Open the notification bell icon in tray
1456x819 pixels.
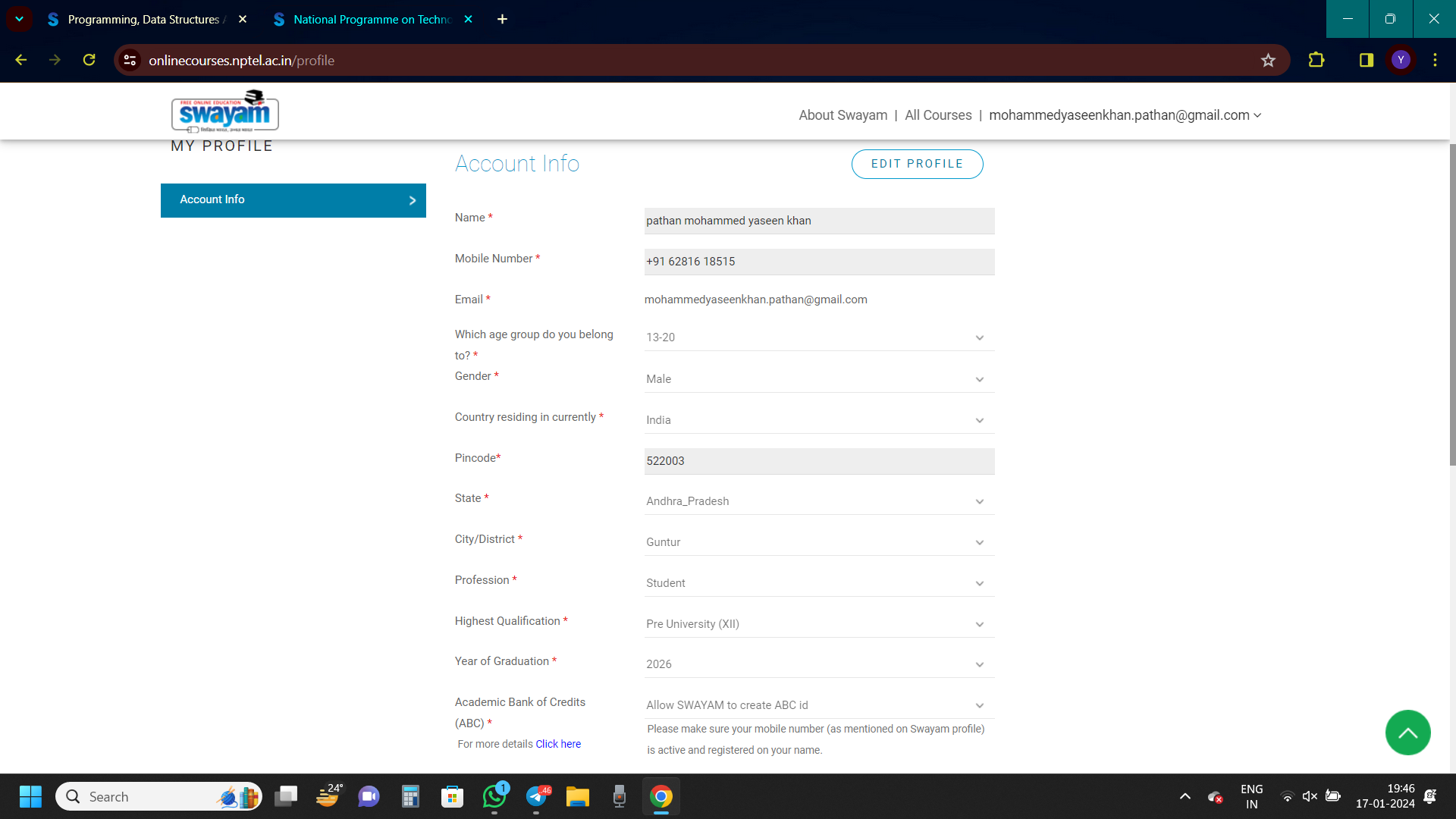(1430, 796)
